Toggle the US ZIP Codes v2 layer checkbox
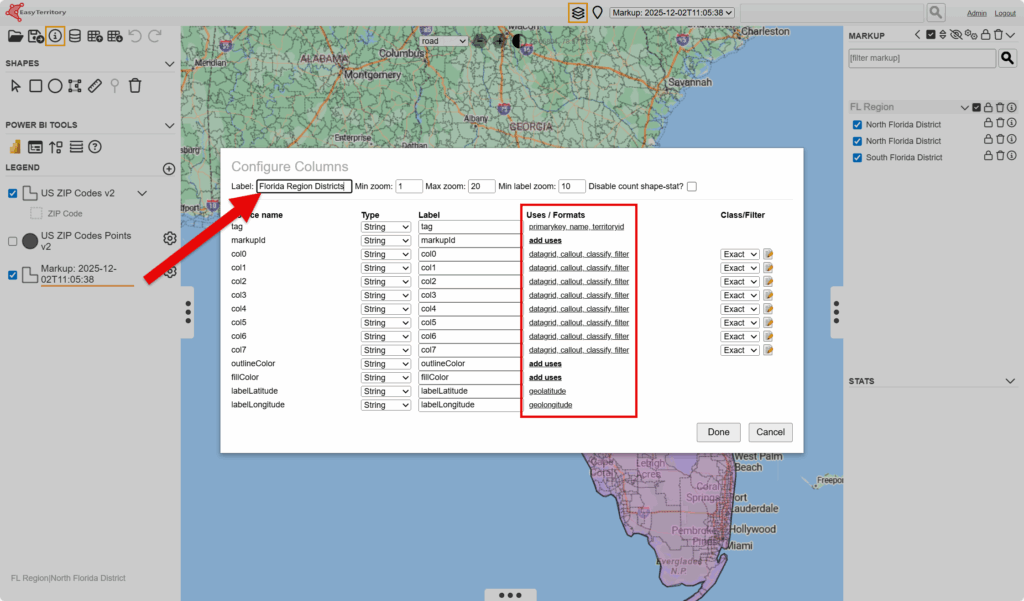This screenshot has height=601, width=1024. [x=13, y=193]
